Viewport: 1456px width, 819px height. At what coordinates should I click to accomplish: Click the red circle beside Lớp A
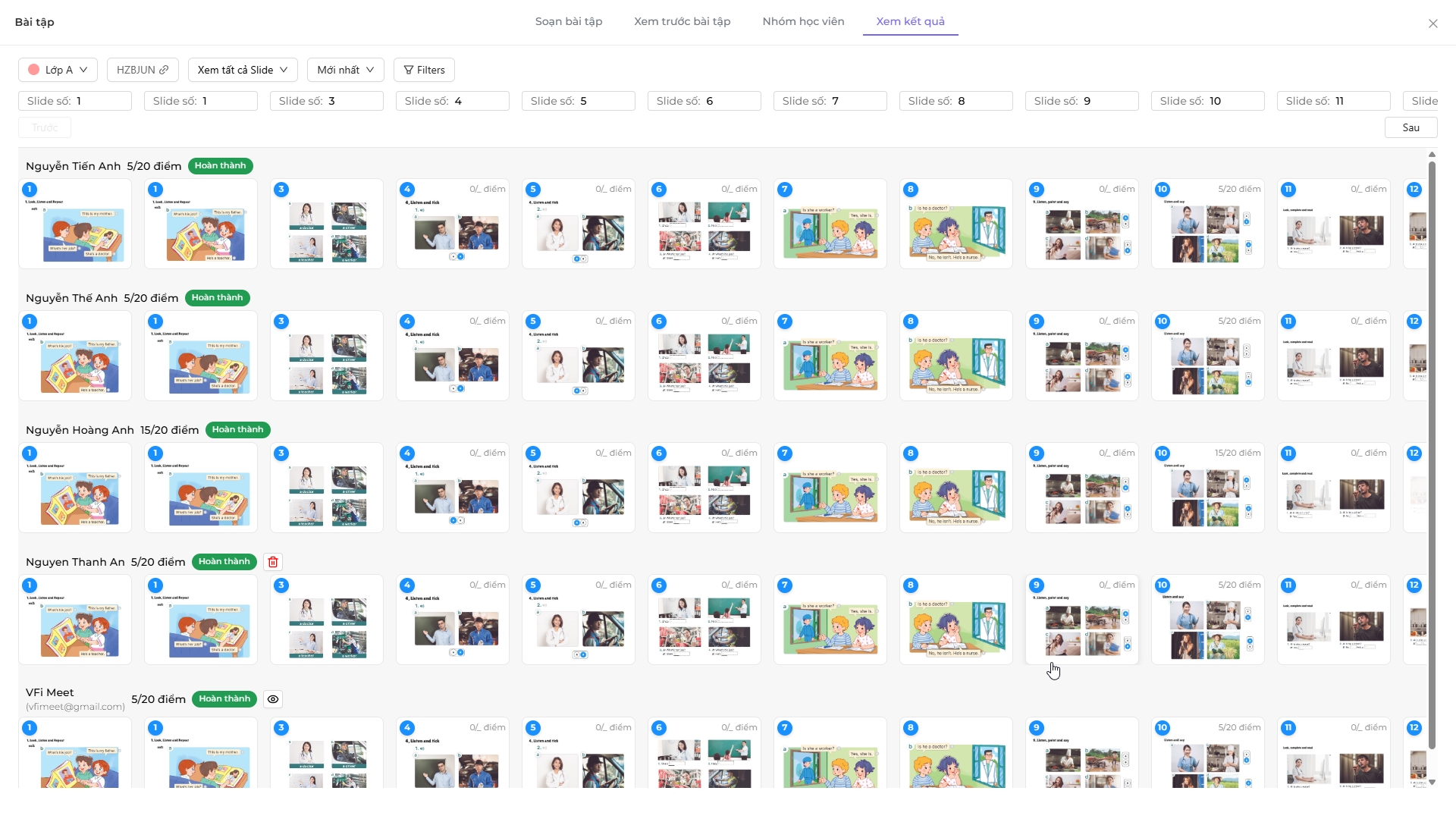(34, 70)
